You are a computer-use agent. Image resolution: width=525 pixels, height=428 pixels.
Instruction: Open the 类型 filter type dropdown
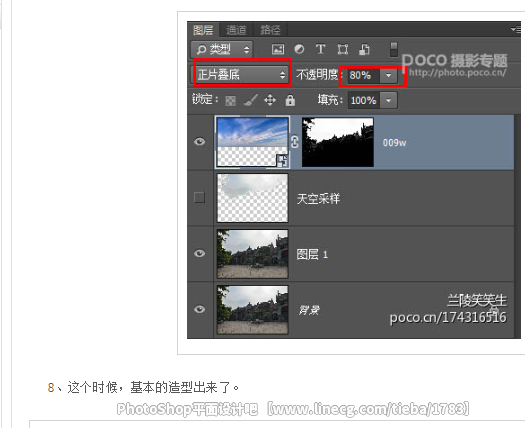click(222, 50)
